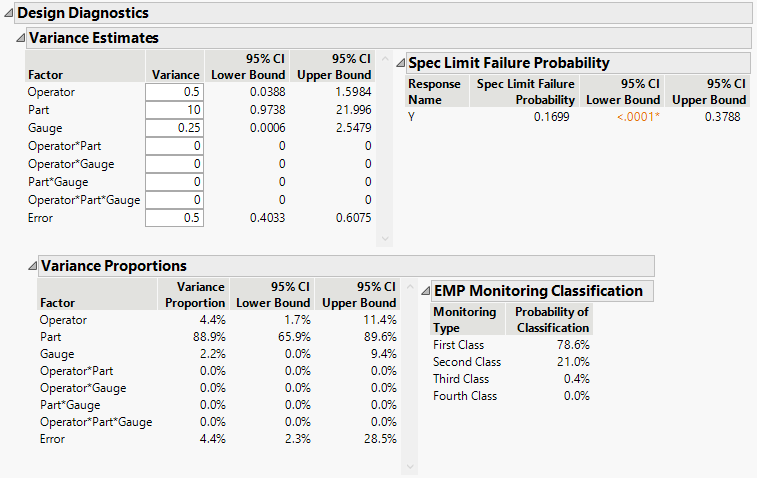The height and width of the screenshot is (478, 757).
Task: Collapse the Design Diagnostics outline triangle
Action: tap(9, 13)
